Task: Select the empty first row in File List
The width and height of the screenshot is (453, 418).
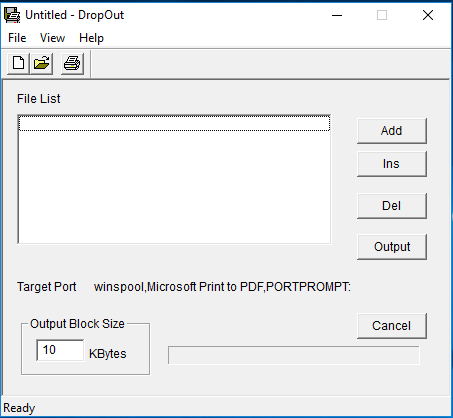Action: point(174,123)
